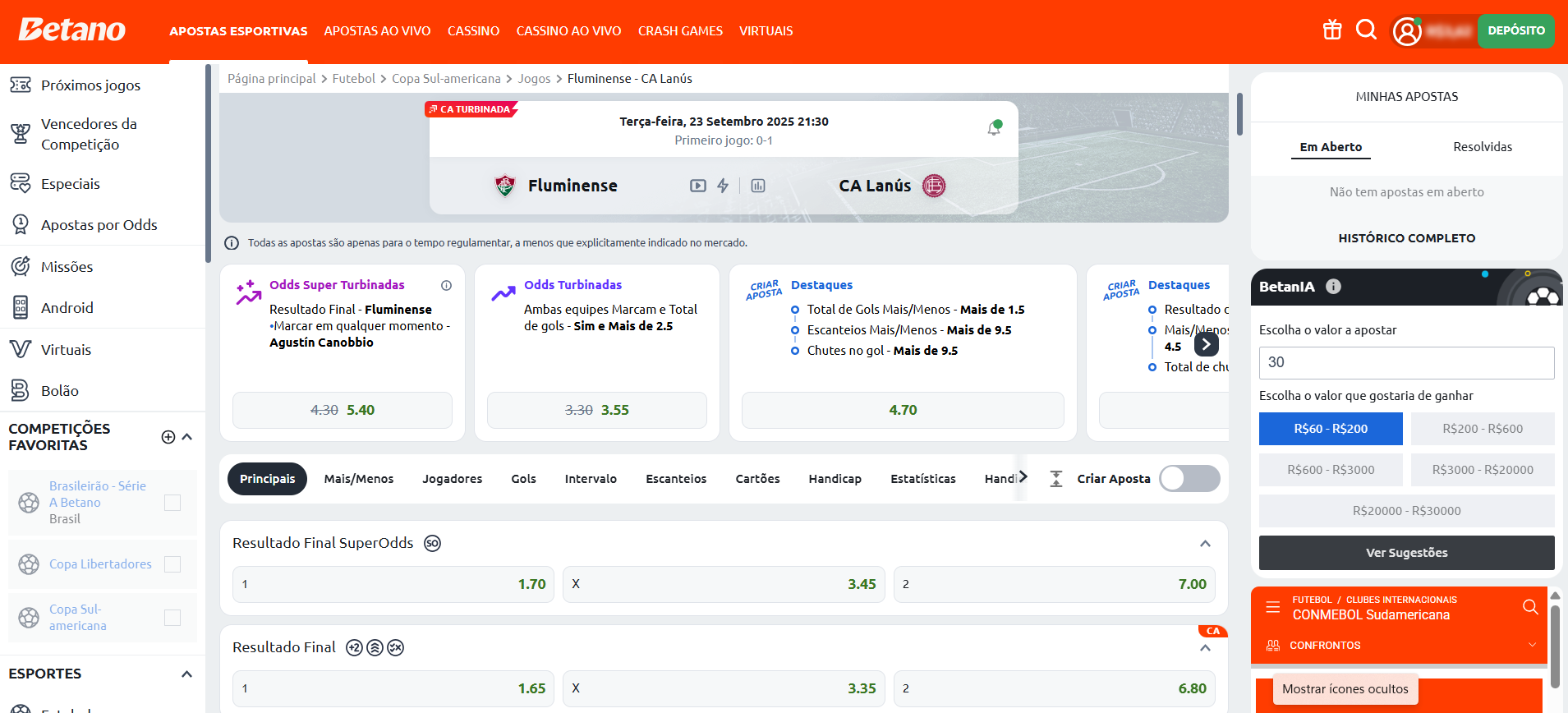Screen dimensions: 1568x713
Task: Search within the CONMEBOL Sudamericana widget
Action: (x=1529, y=607)
